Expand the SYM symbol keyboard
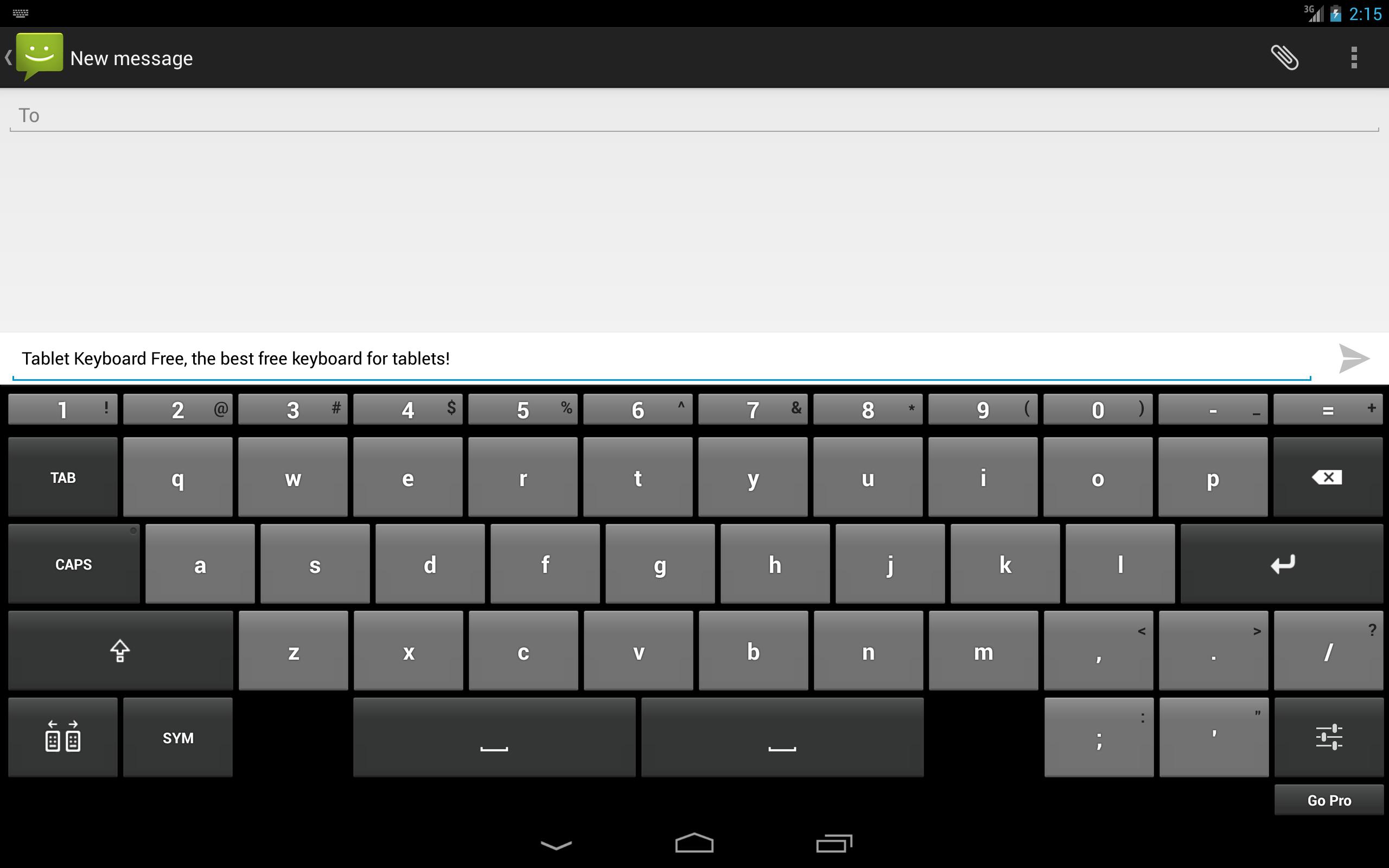The image size is (1389, 868). click(177, 738)
